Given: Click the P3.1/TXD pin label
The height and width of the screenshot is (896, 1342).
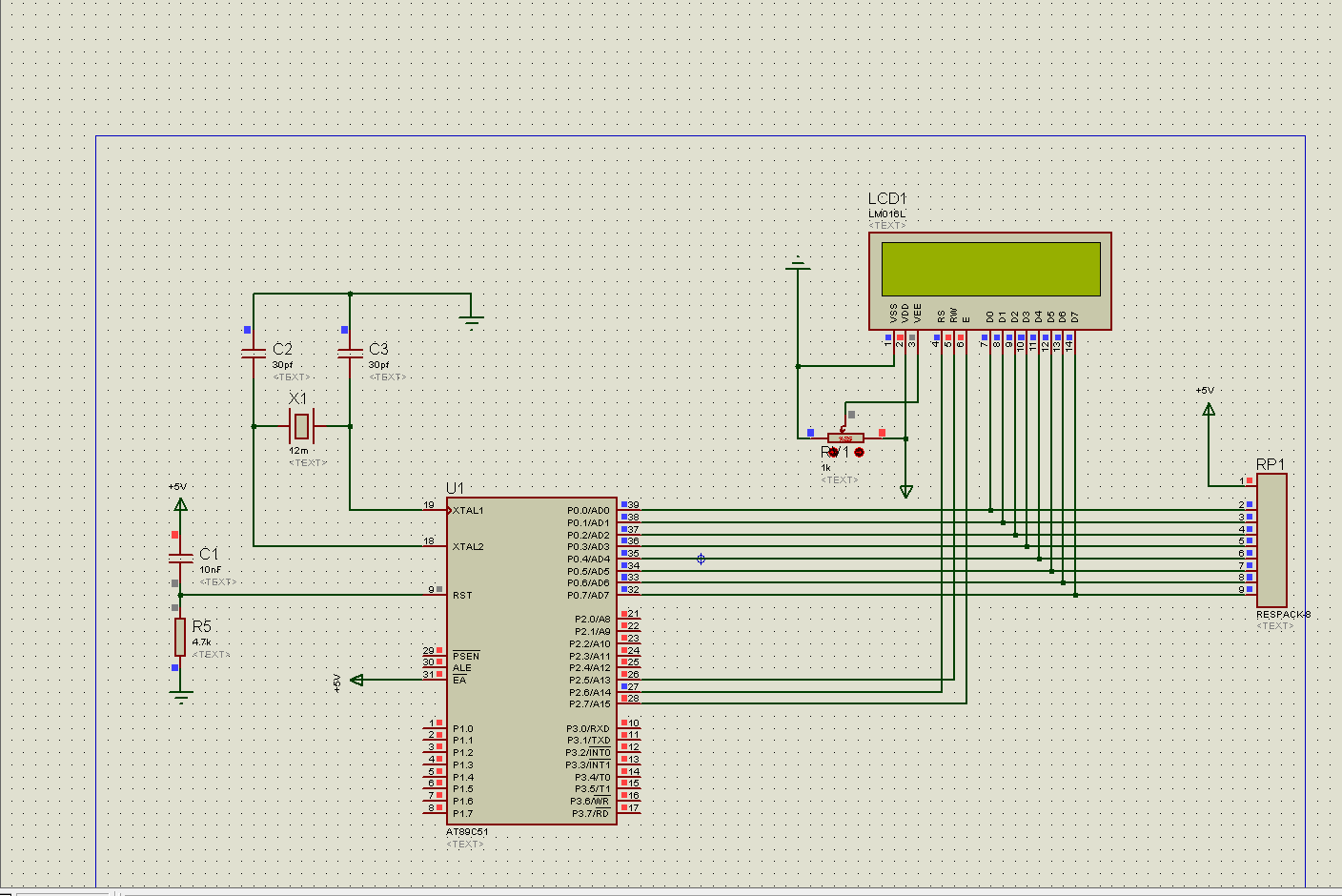Looking at the screenshot, I should coord(588,741).
